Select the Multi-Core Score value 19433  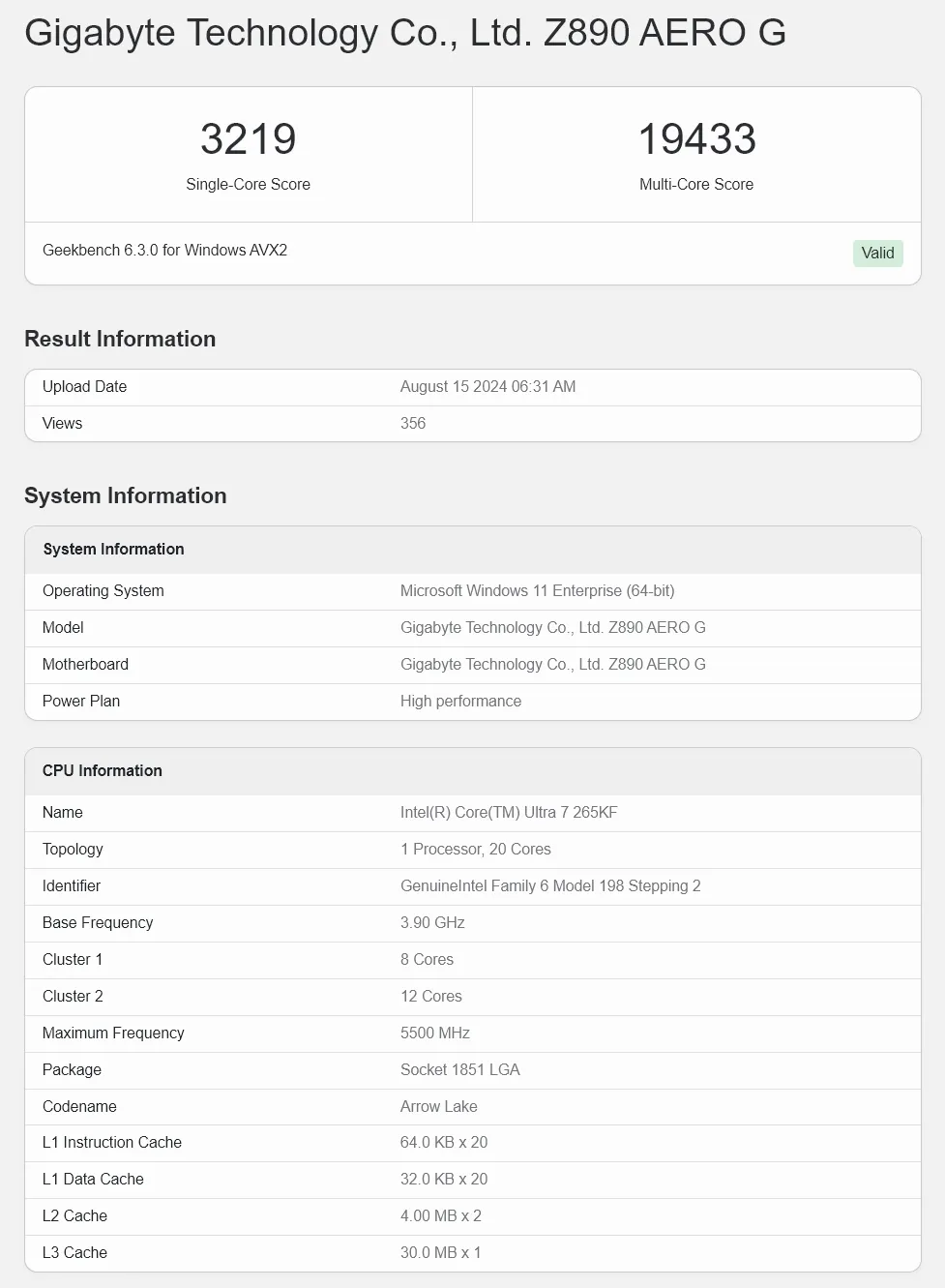point(696,138)
